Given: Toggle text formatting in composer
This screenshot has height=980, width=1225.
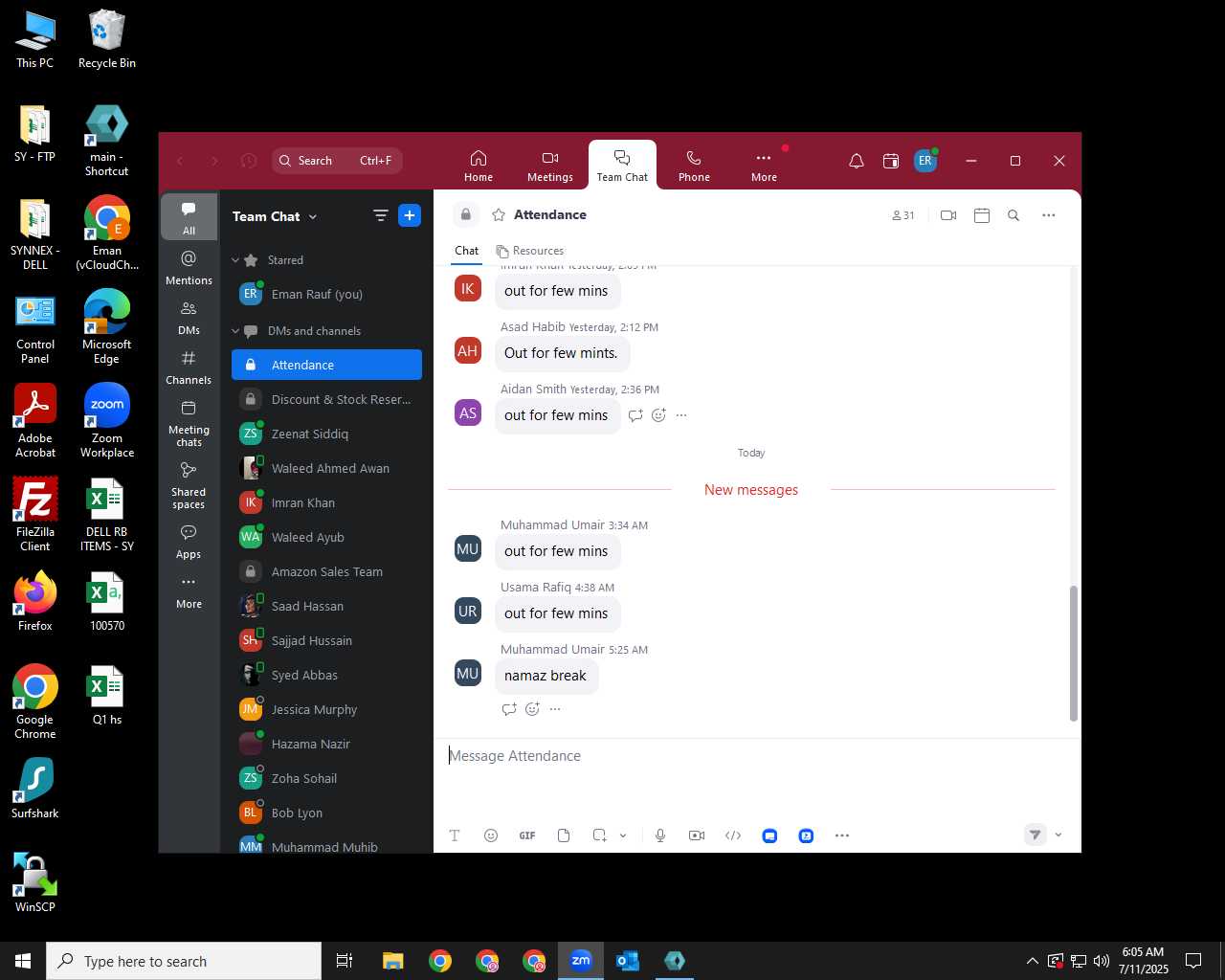Looking at the screenshot, I should [455, 835].
